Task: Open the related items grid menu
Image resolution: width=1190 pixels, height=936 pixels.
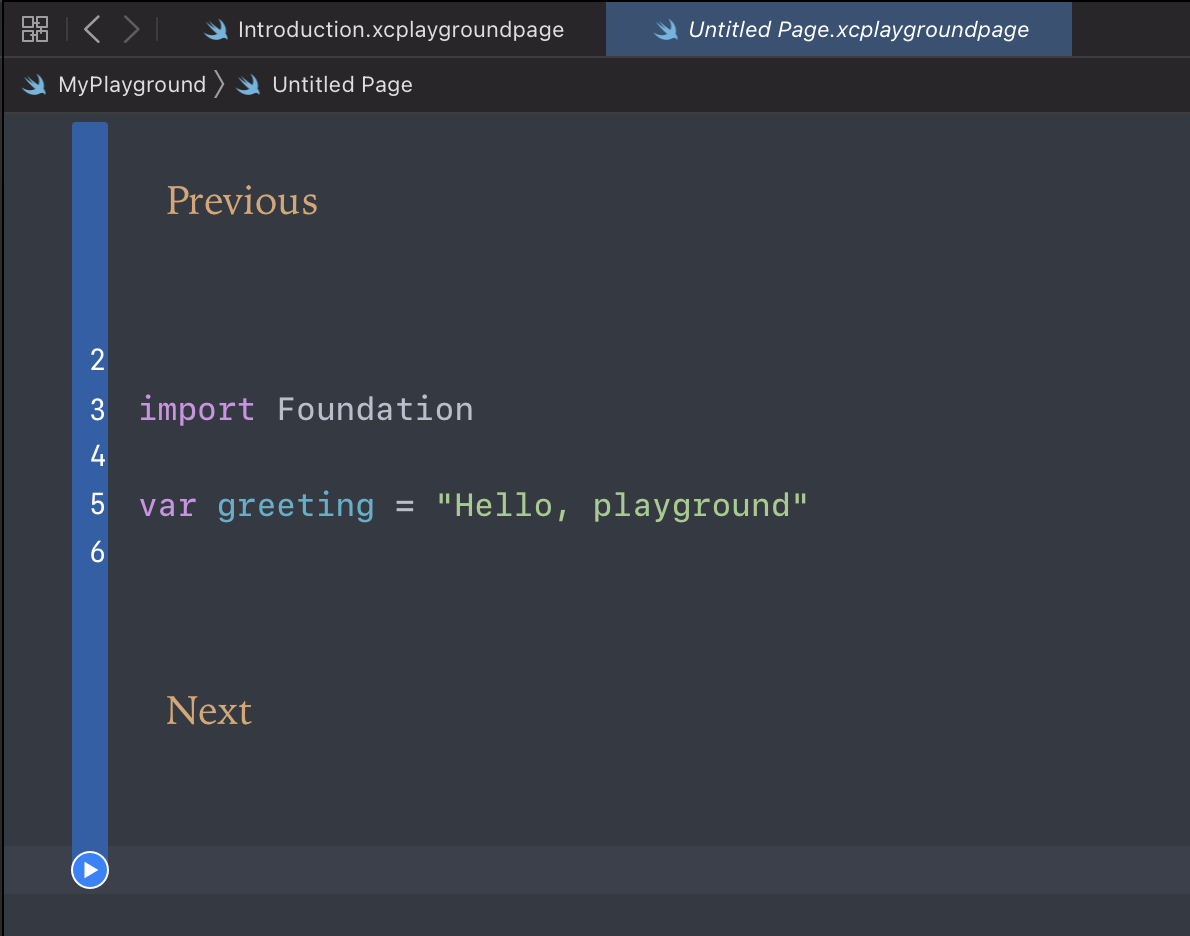Action: tap(35, 29)
